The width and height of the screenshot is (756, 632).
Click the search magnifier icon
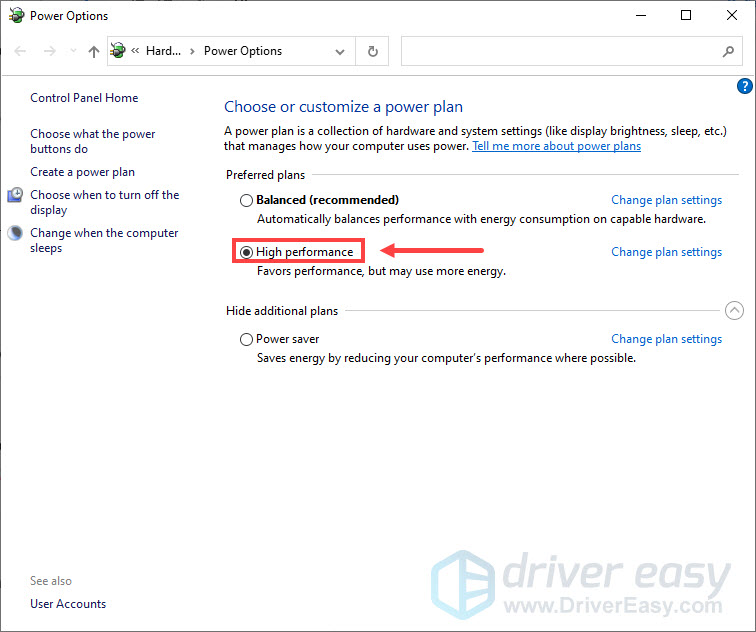[x=728, y=51]
